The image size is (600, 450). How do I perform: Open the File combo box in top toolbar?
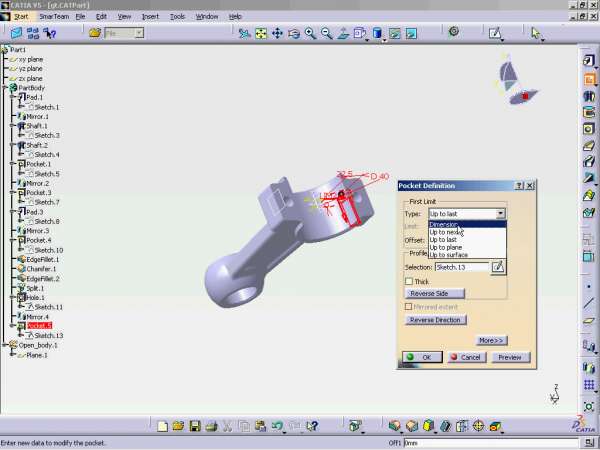tap(124, 33)
